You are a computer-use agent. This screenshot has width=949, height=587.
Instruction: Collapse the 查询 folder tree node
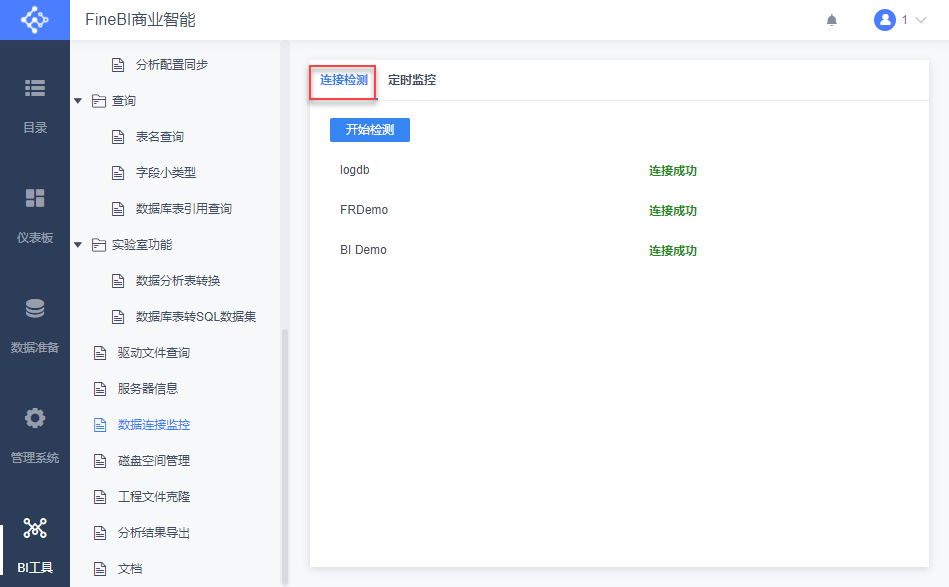tap(78, 101)
